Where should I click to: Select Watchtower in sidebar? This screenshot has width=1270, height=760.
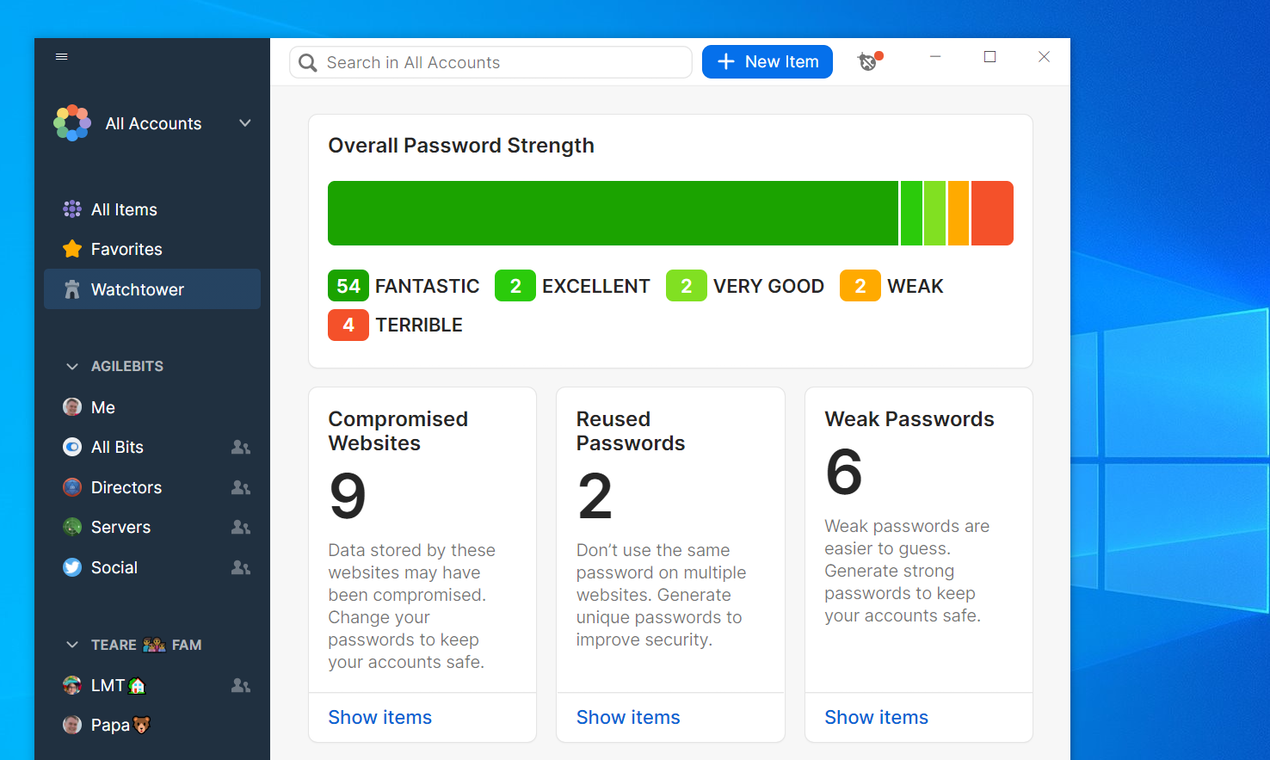click(152, 289)
